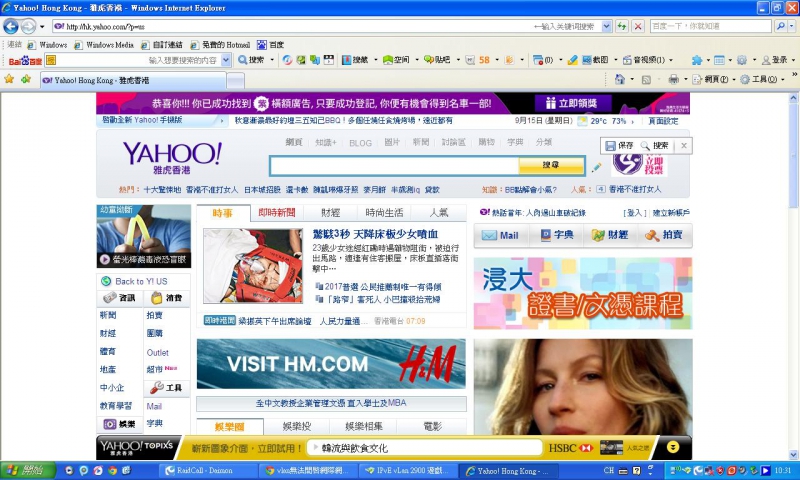Click the VISIT HM.COM banner ad
This screenshot has width=800, height=480.
pyautogui.click(x=331, y=364)
